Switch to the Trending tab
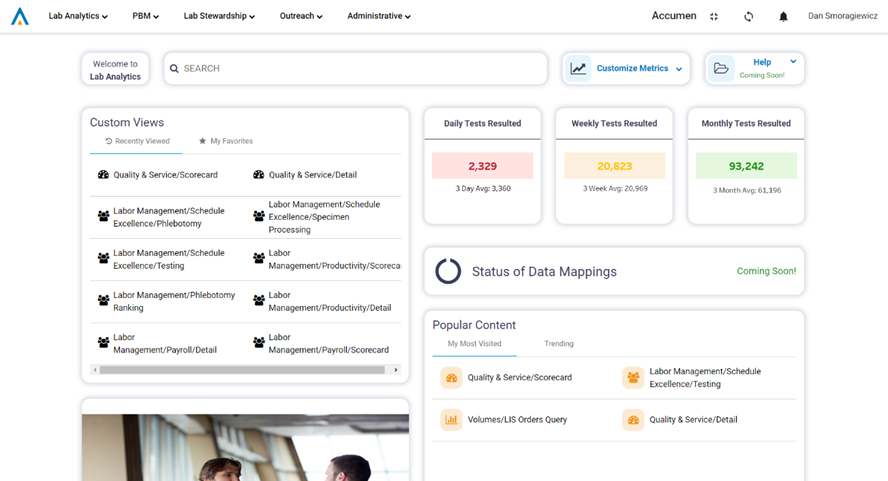This screenshot has width=888, height=481. tap(559, 344)
